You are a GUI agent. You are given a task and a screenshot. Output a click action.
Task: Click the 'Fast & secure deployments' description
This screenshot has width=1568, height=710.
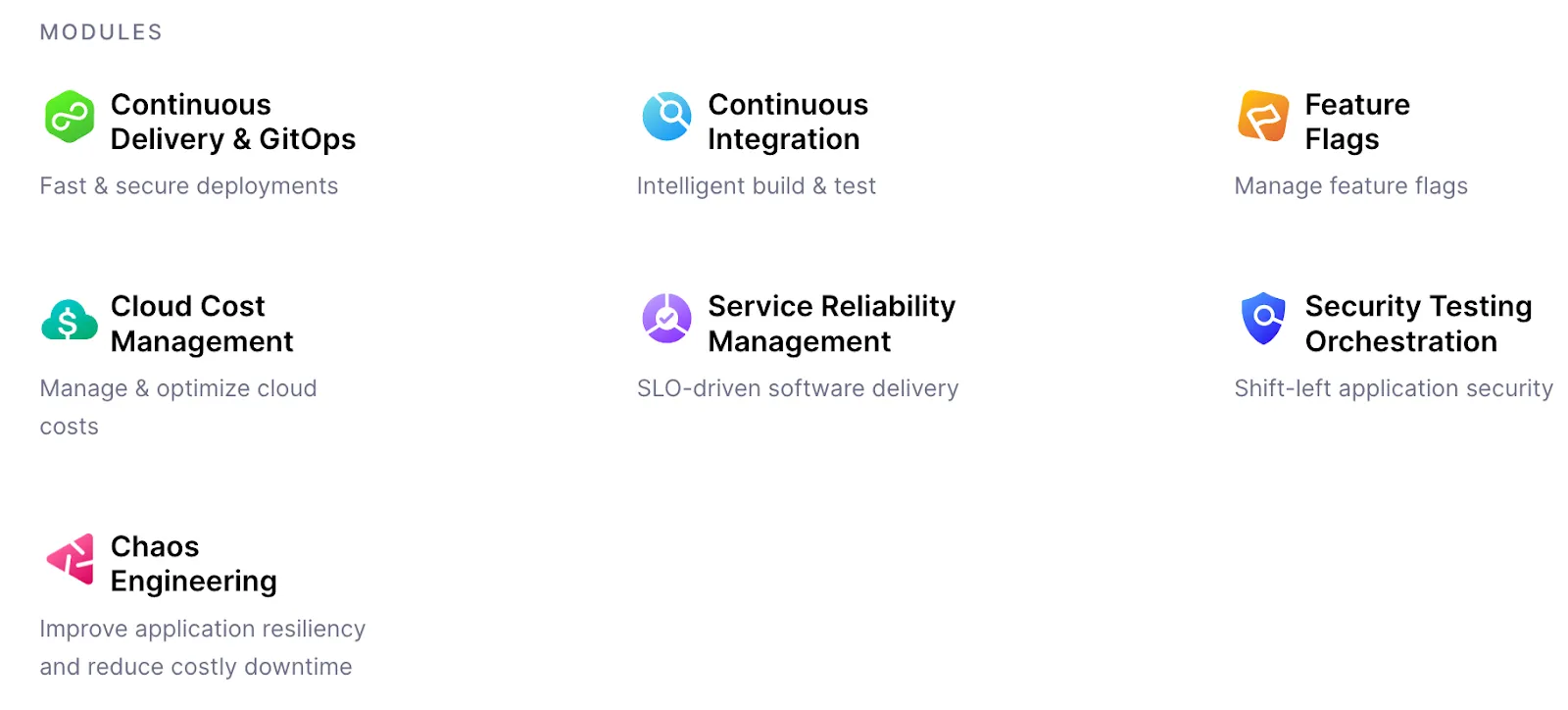point(188,185)
